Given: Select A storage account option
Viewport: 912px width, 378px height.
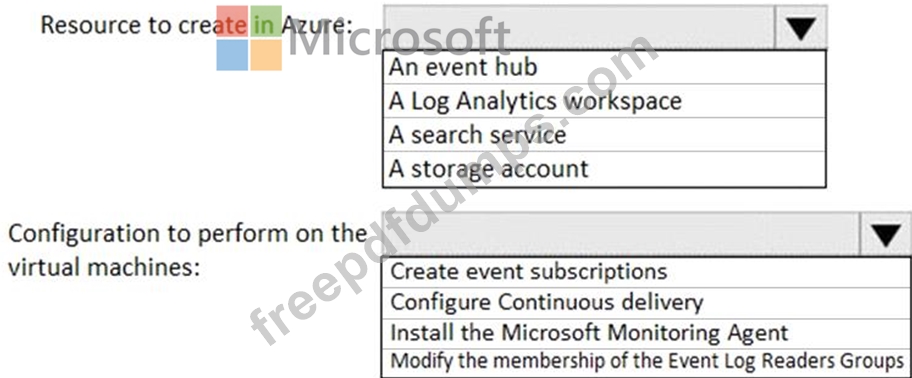Looking at the screenshot, I should pos(604,169).
